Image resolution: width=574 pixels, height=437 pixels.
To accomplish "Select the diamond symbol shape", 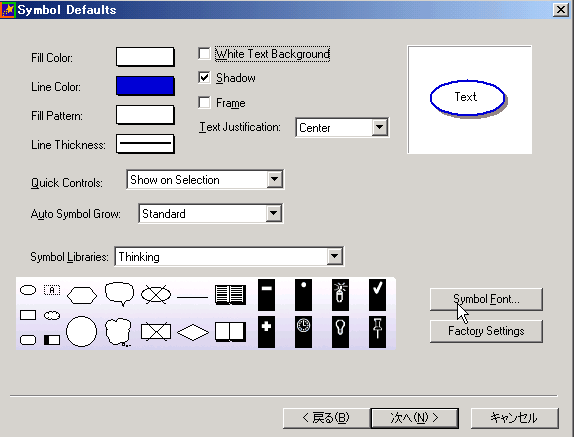I will click(x=193, y=333).
